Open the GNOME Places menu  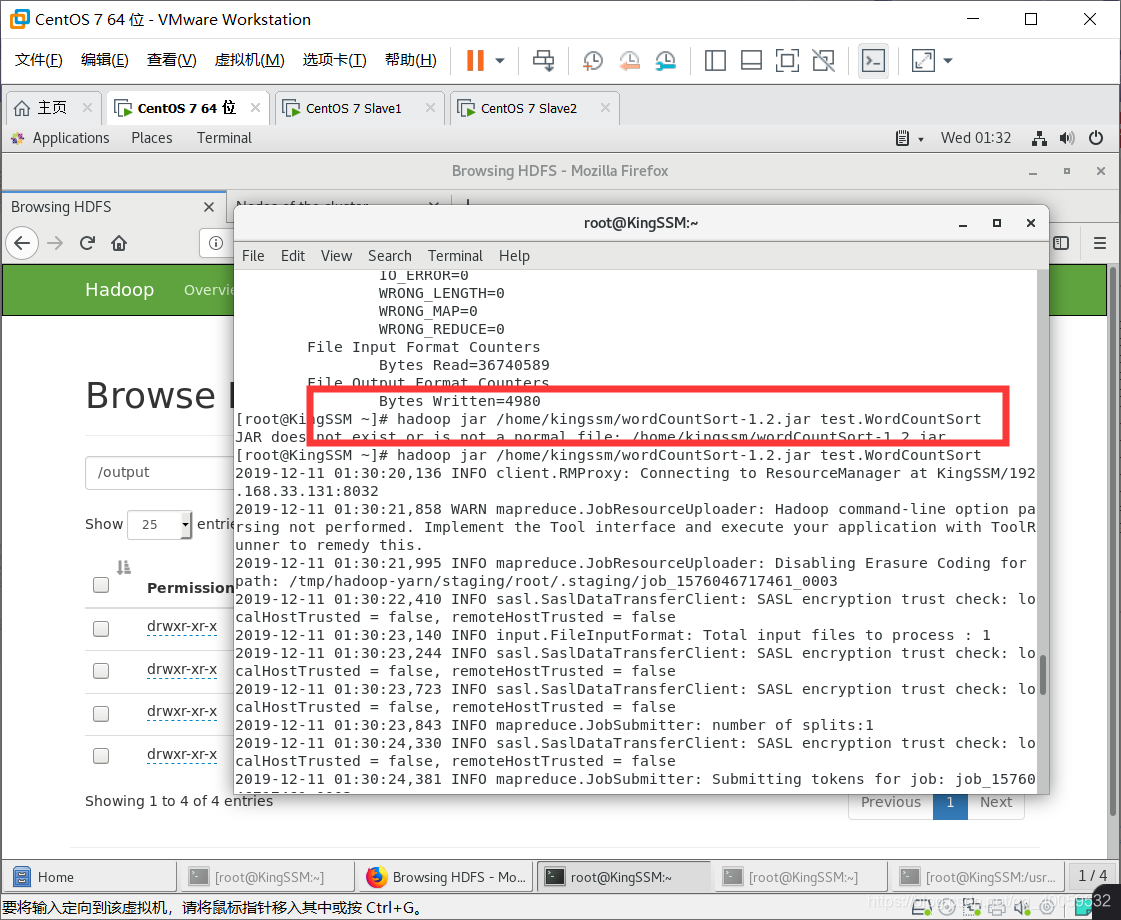coord(152,138)
